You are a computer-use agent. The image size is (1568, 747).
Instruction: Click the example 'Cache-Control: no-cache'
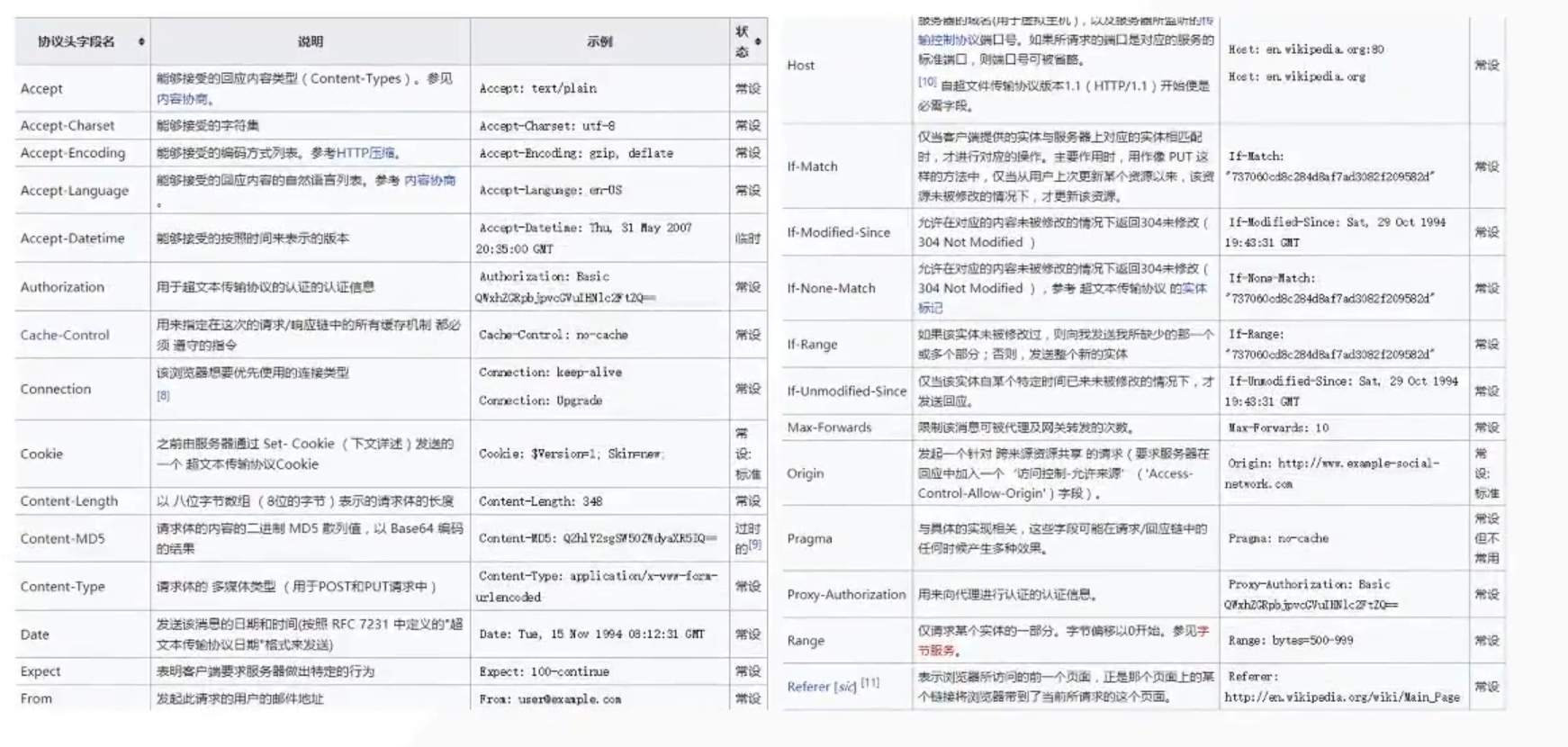[554, 335]
